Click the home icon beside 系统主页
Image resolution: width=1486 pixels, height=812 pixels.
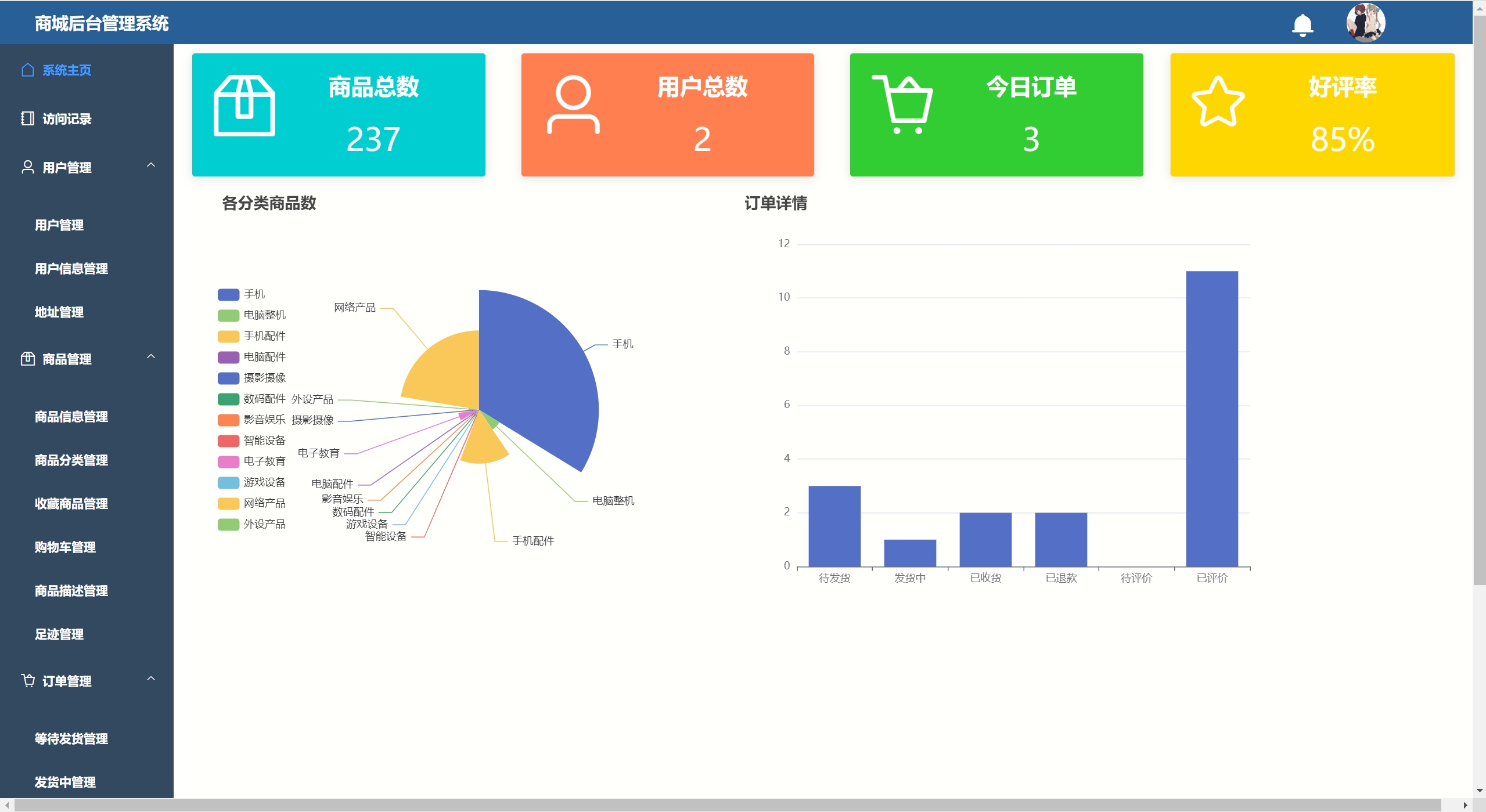pos(27,70)
